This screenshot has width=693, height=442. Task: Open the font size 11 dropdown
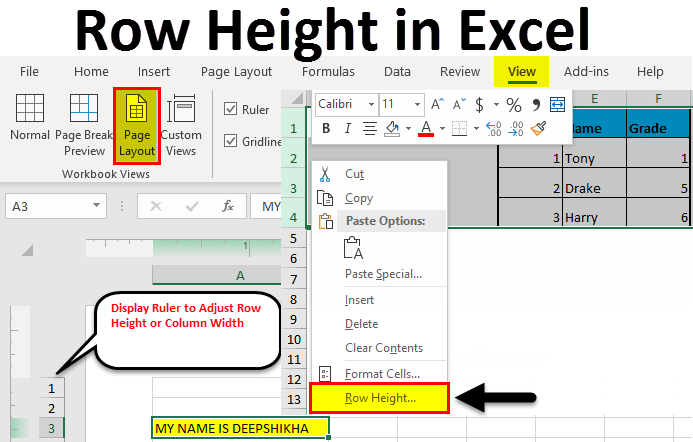(417, 104)
